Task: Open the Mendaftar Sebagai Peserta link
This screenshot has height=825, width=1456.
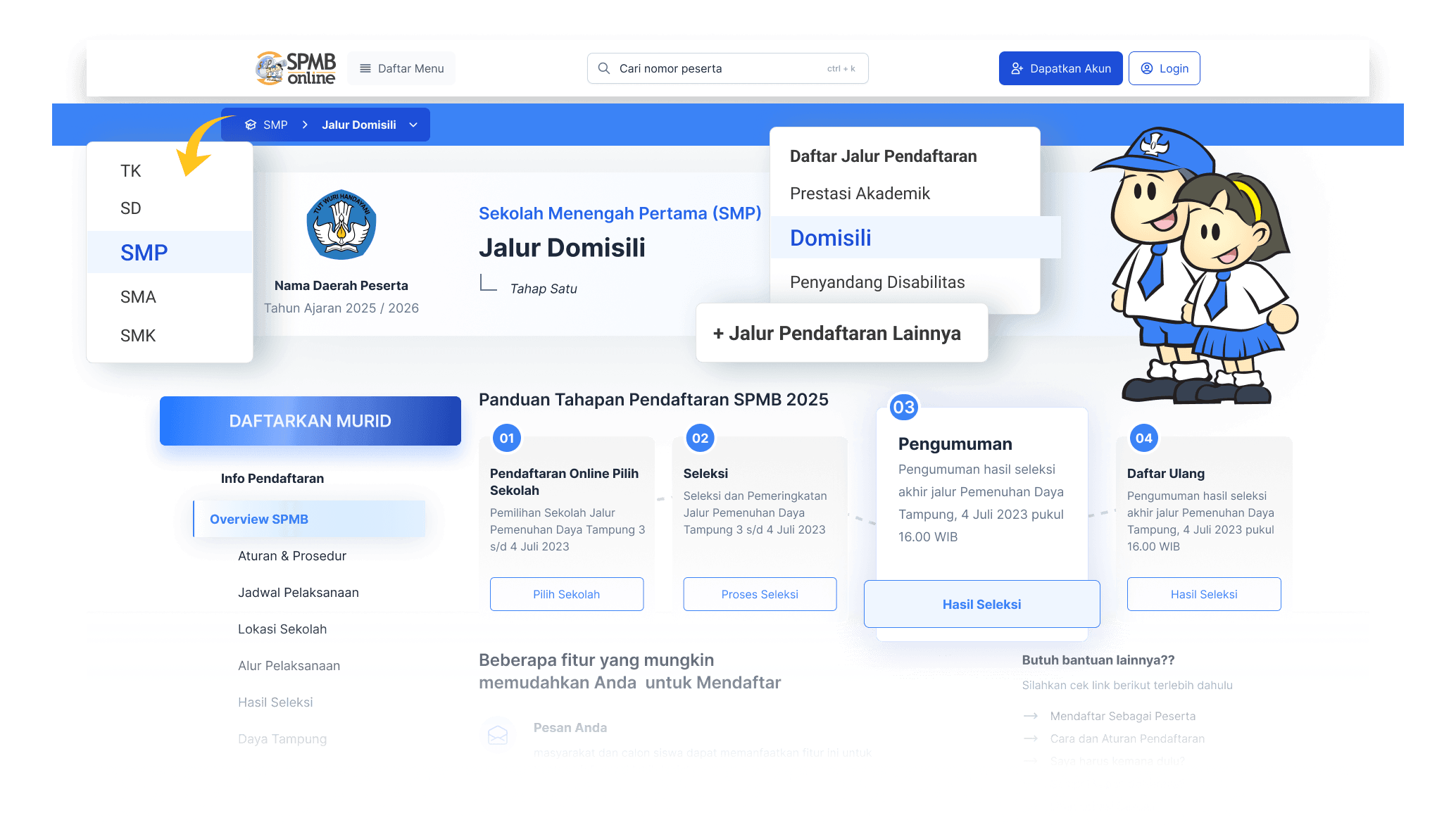Action: point(1123,716)
